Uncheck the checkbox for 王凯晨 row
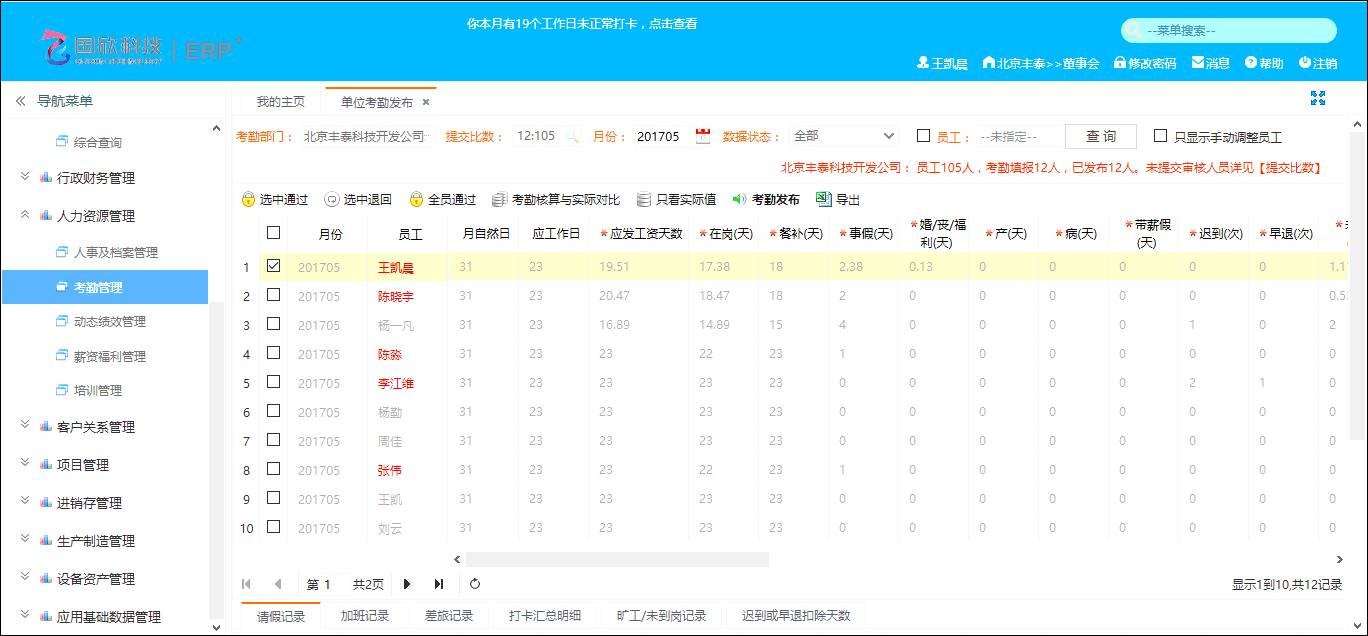This screenshot has width=1368, height=636. coord(273,266)
